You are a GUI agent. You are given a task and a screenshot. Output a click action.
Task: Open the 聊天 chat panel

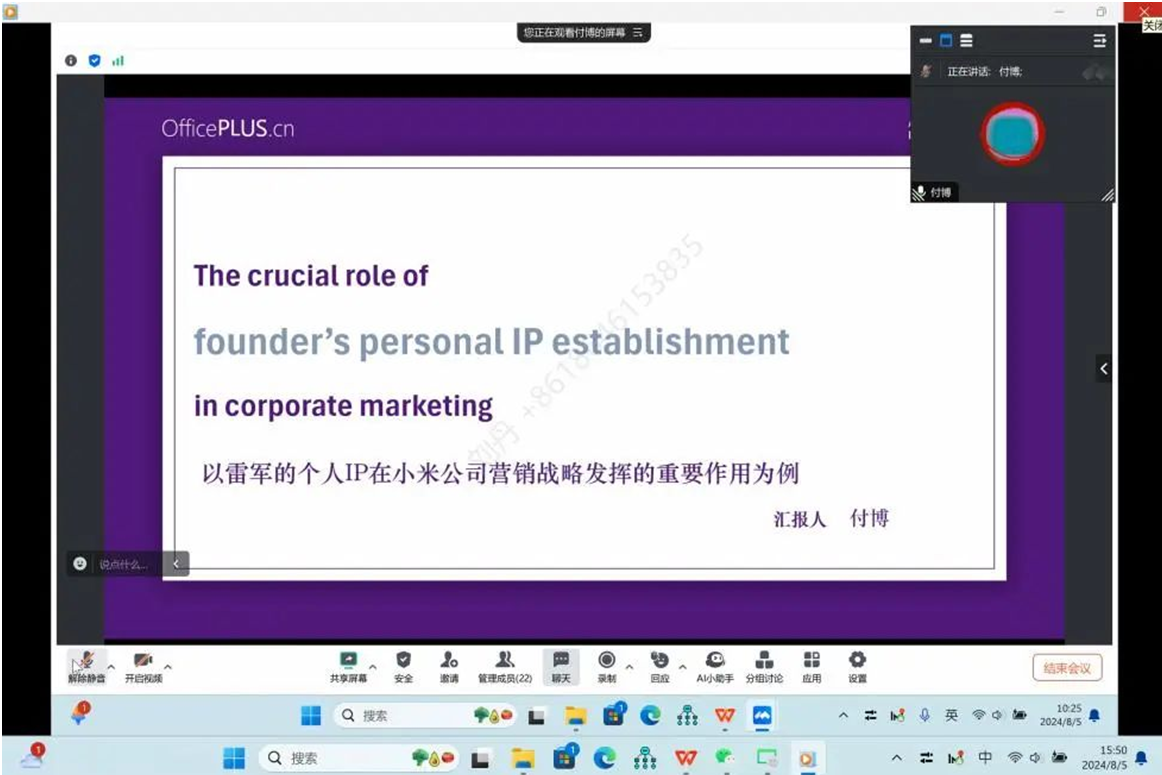coord(561,663)
